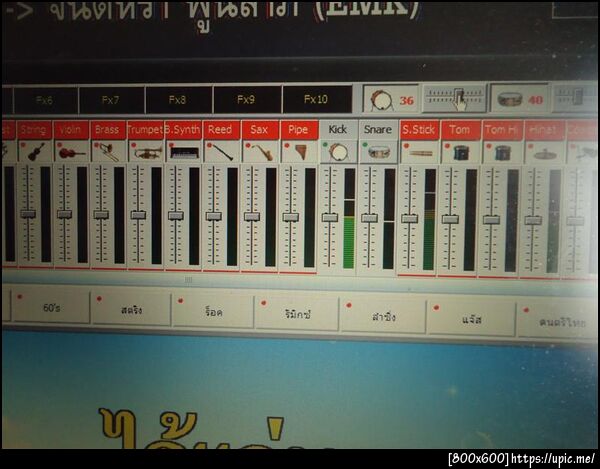Click the Snare drum icon
This screenshot has height=469, width=600.
click(x=378, y=153)
